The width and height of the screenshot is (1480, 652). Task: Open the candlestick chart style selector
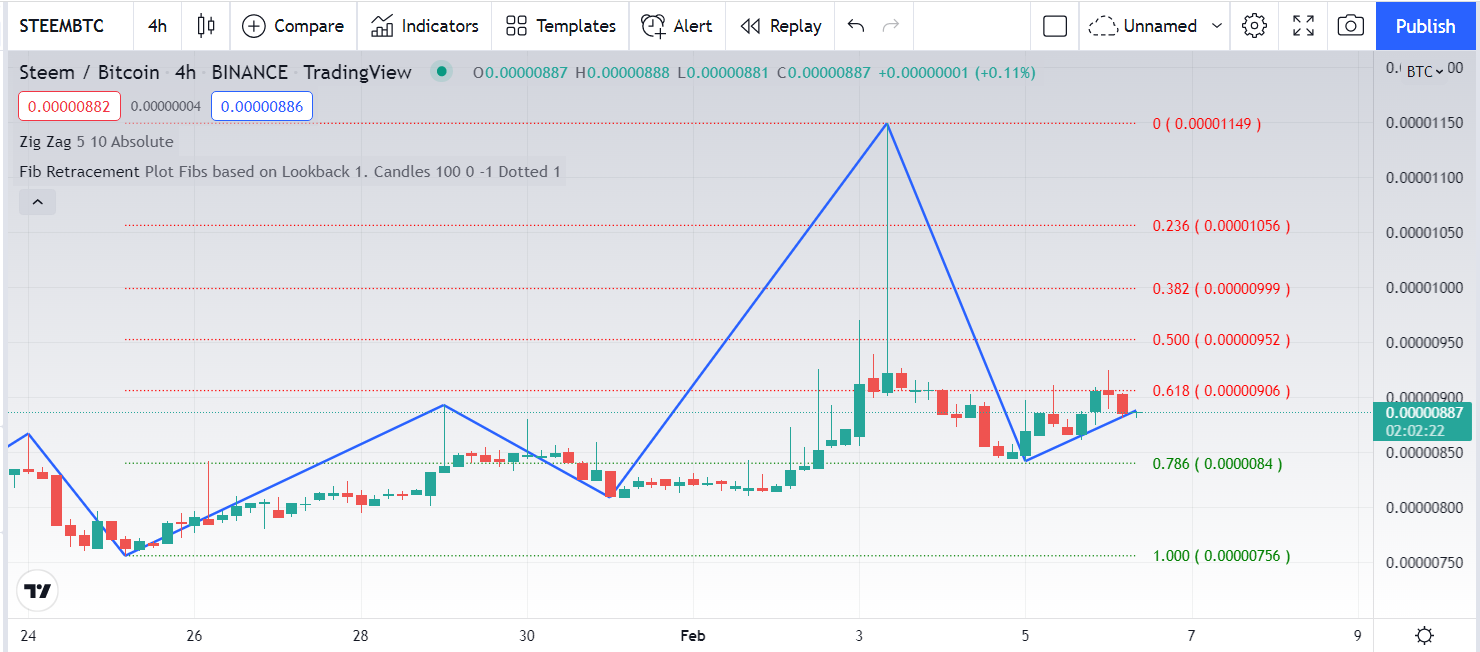[x=206, y=26]
